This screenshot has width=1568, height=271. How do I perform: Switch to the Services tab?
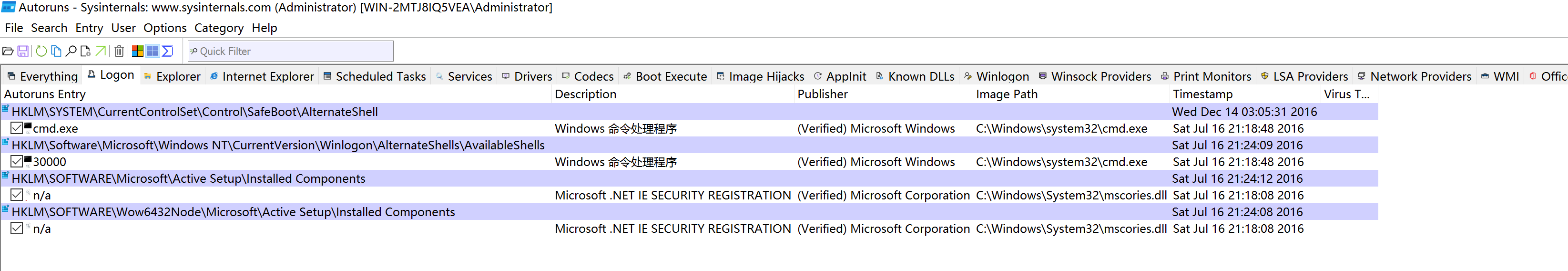coord(469,77)
